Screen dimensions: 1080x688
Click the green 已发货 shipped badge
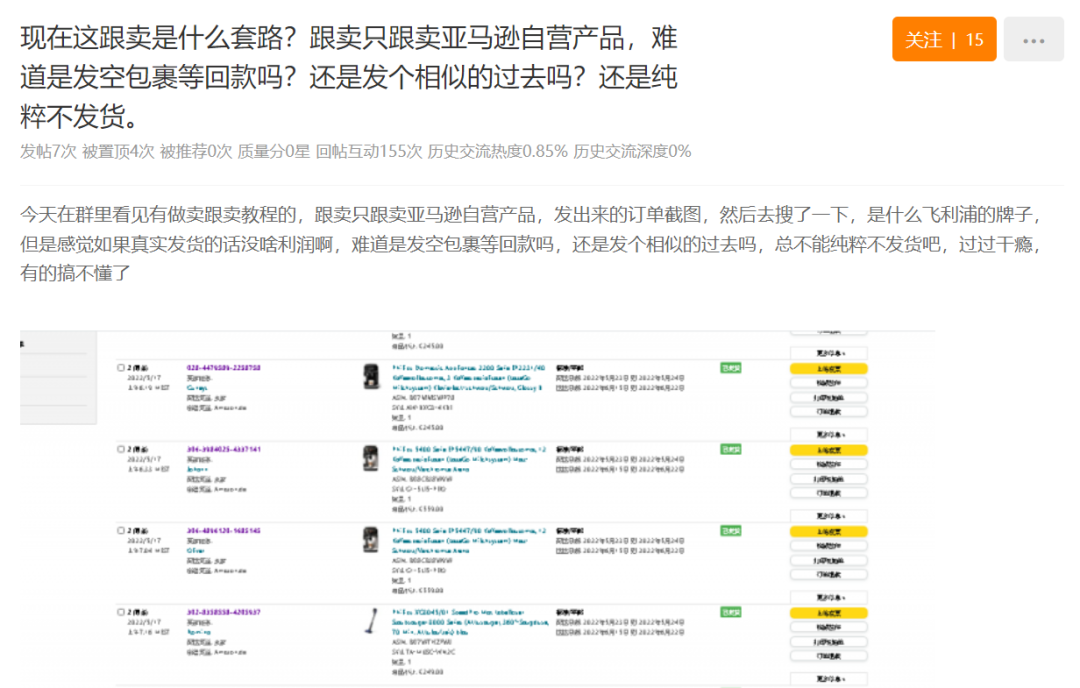pos(730,367)
